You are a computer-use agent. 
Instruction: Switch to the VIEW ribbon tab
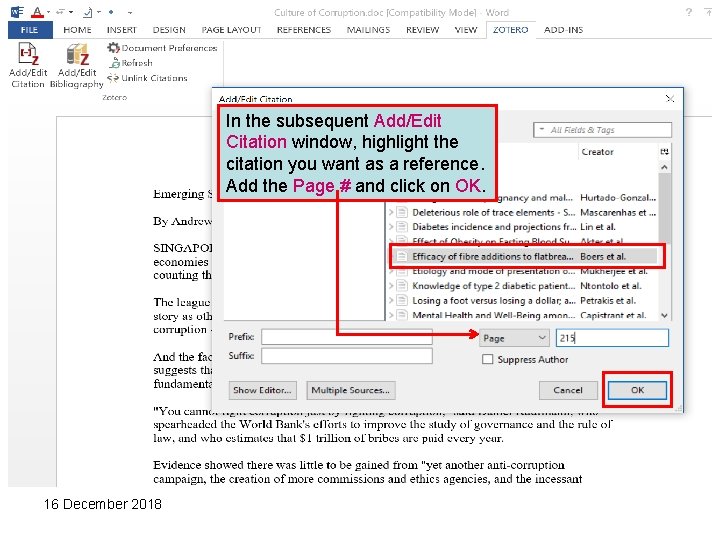(466, 30)
